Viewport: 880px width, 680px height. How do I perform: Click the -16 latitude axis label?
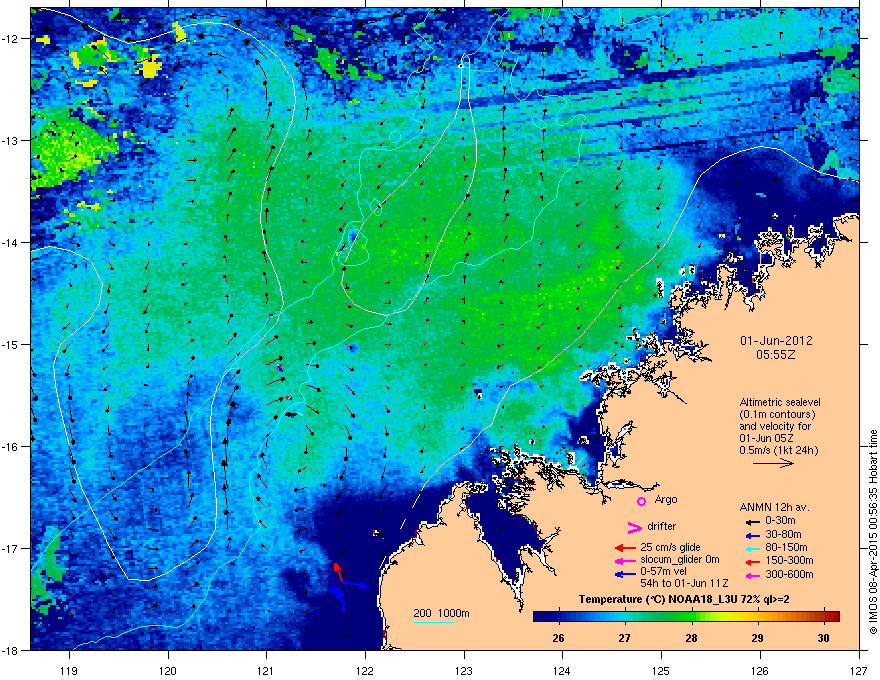[x=10, y=447]
